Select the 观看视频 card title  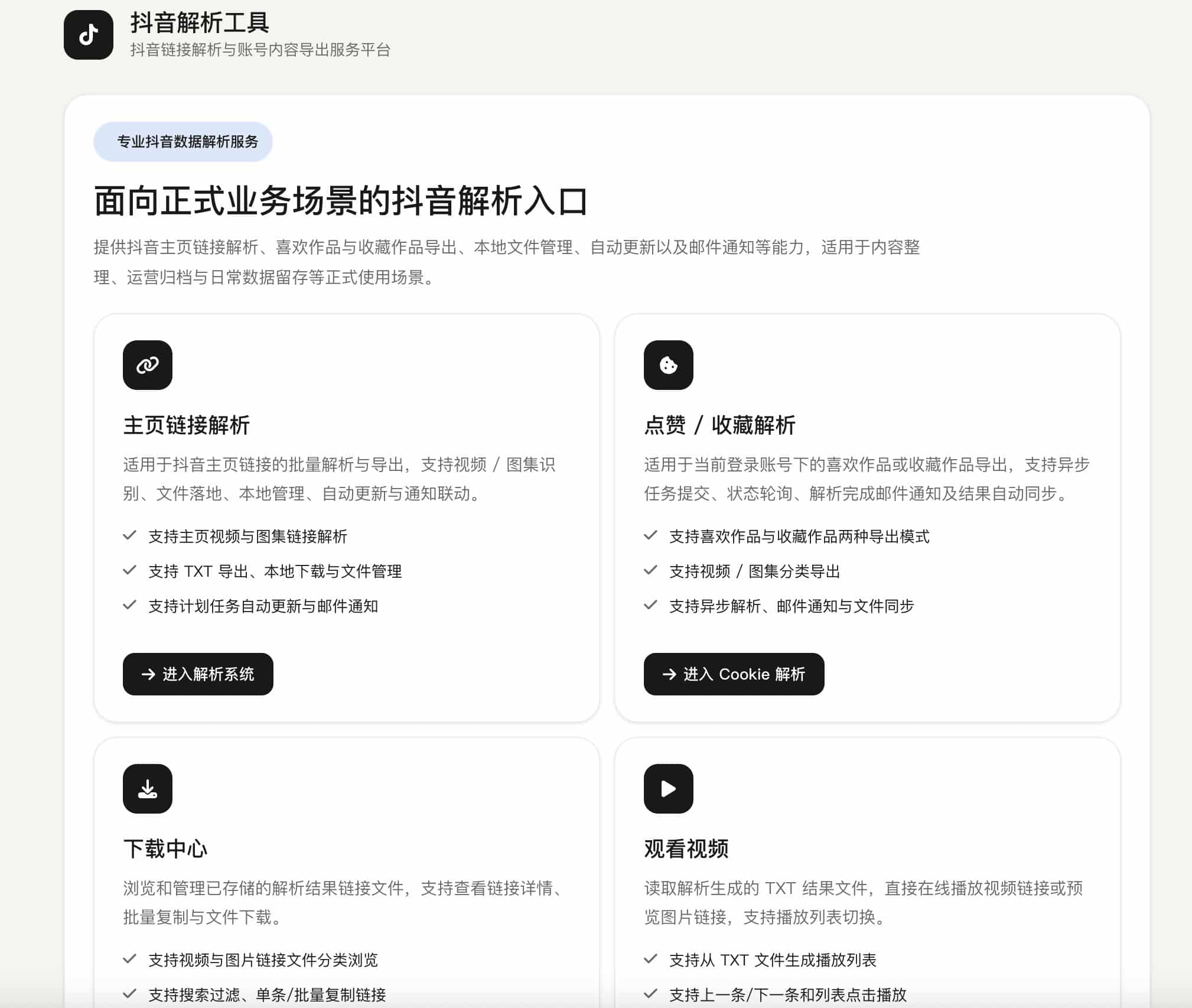[x=686, y=849]
